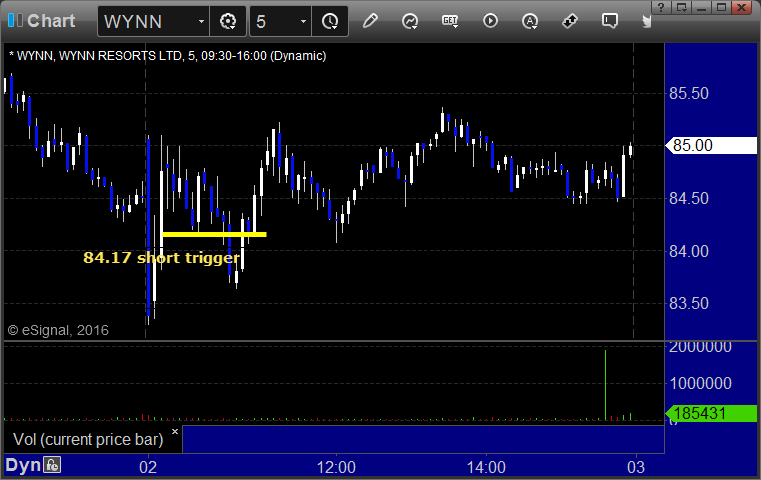The width and height of the screenshot is (761, 480).
Task: Open the window options dropdown icon
Action: pos(682,7)
